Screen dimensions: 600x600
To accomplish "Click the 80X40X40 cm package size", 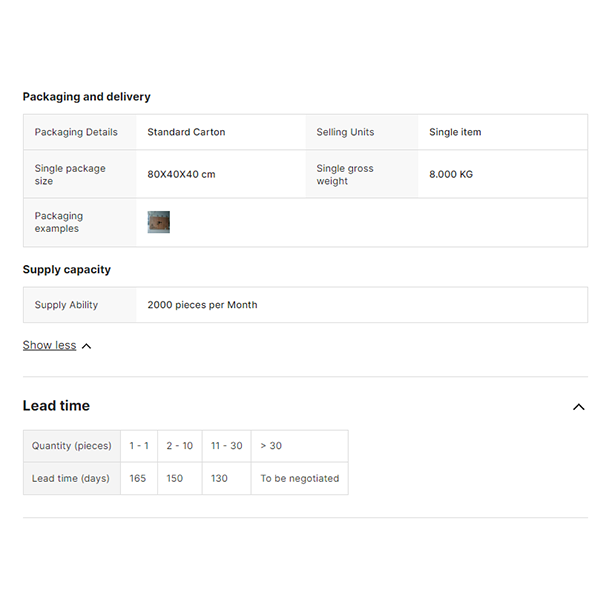I will (x=181, y=175).
